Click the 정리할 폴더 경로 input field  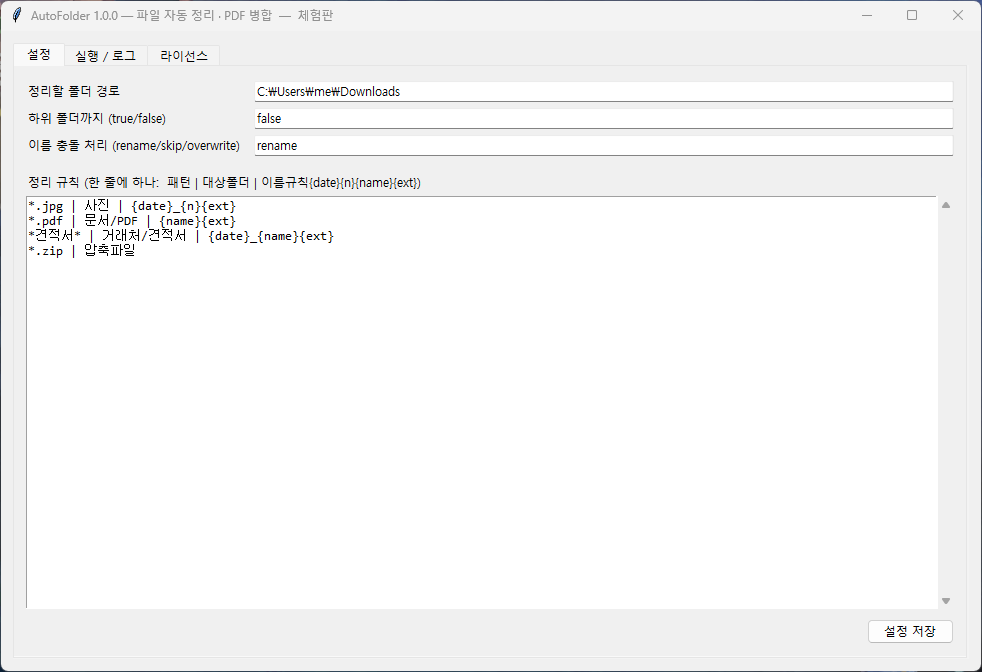[604, 91]
